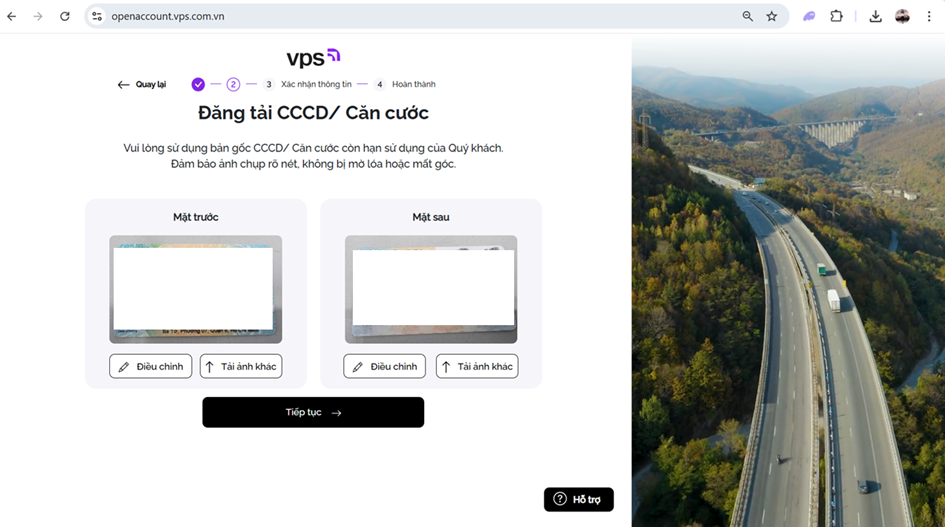Open the browser extensions puzzle icon

[836, 16]
